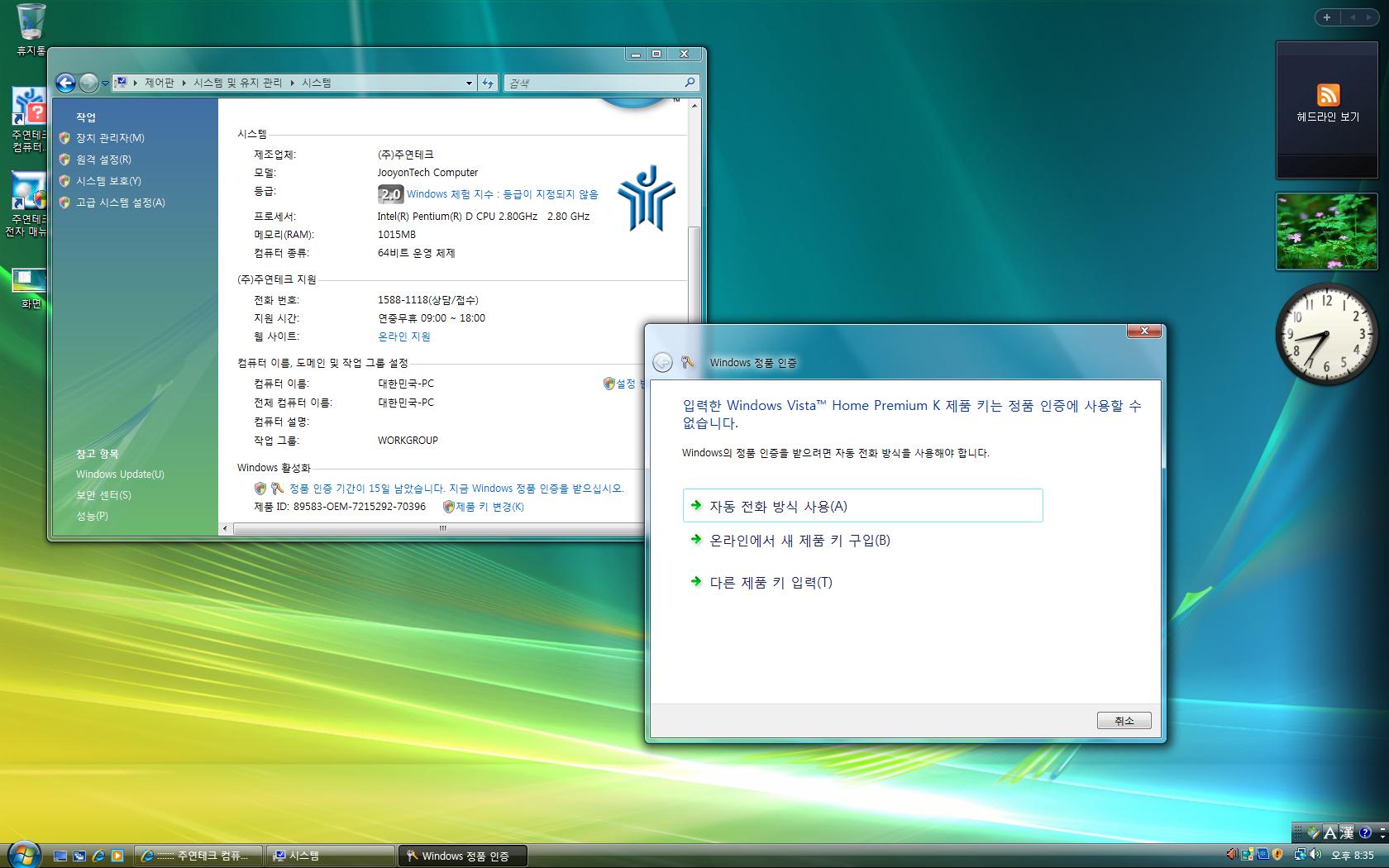Close the Windows 정품 인증 dialog
Screen dimensions: 1389x868
click(x=1144, y=331)
